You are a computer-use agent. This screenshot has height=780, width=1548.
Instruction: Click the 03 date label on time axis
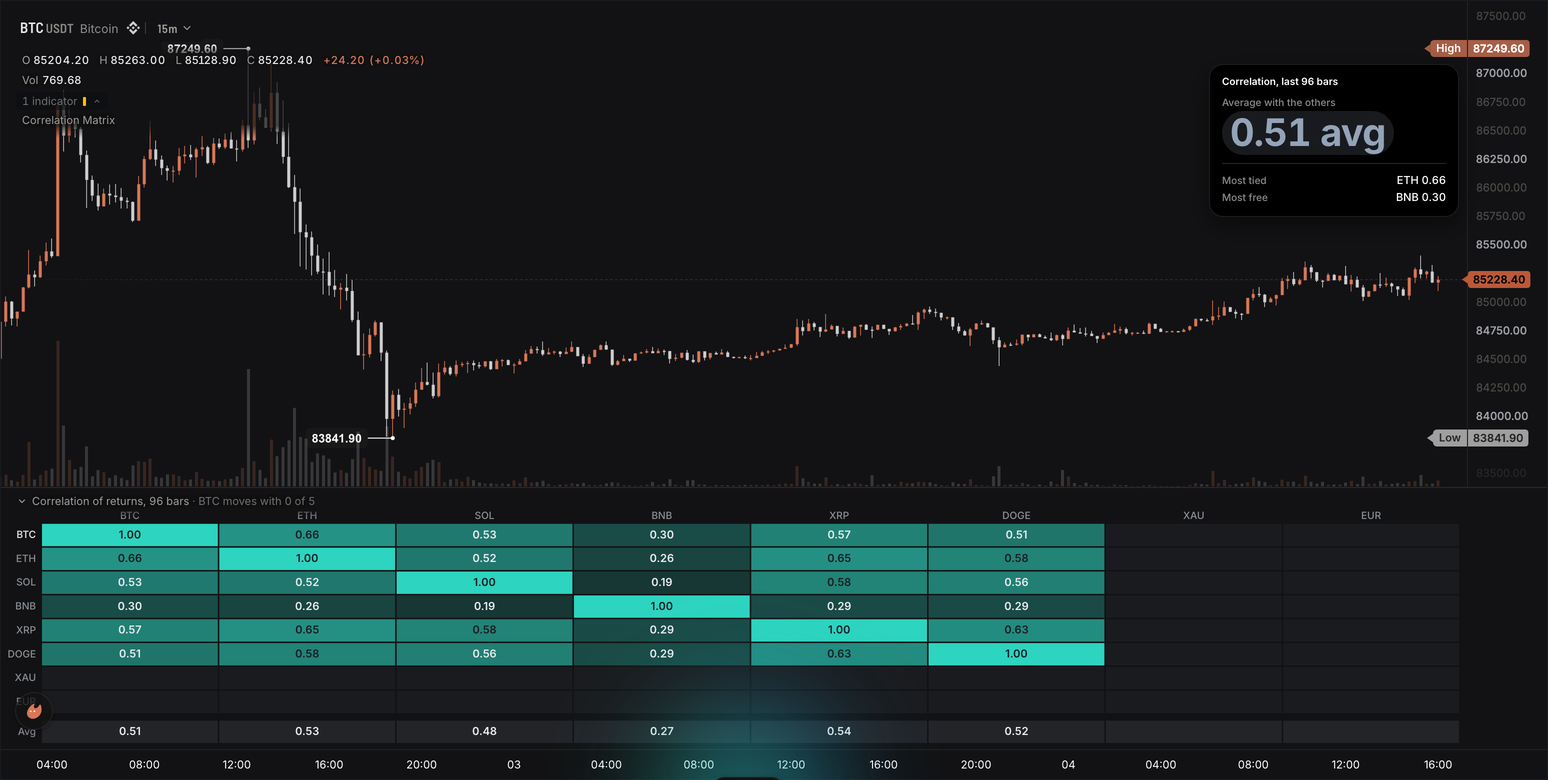514,765
